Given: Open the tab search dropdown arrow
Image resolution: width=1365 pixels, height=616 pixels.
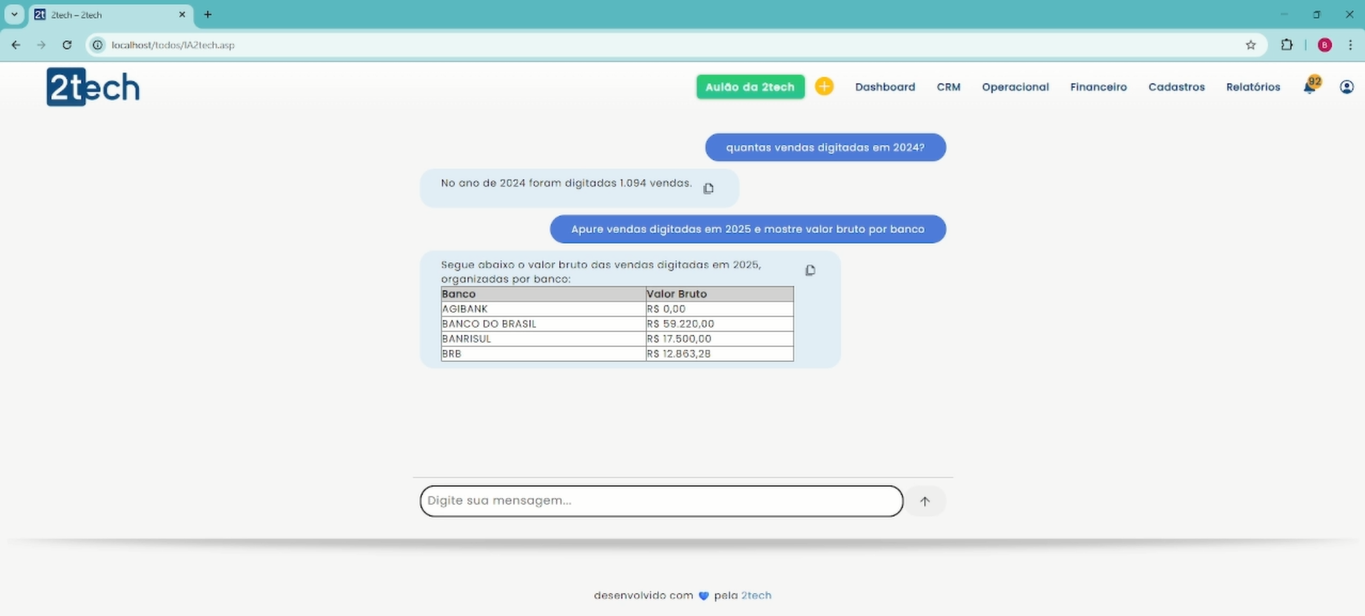Looking at the screenshot, I should (x=14, y=15).
